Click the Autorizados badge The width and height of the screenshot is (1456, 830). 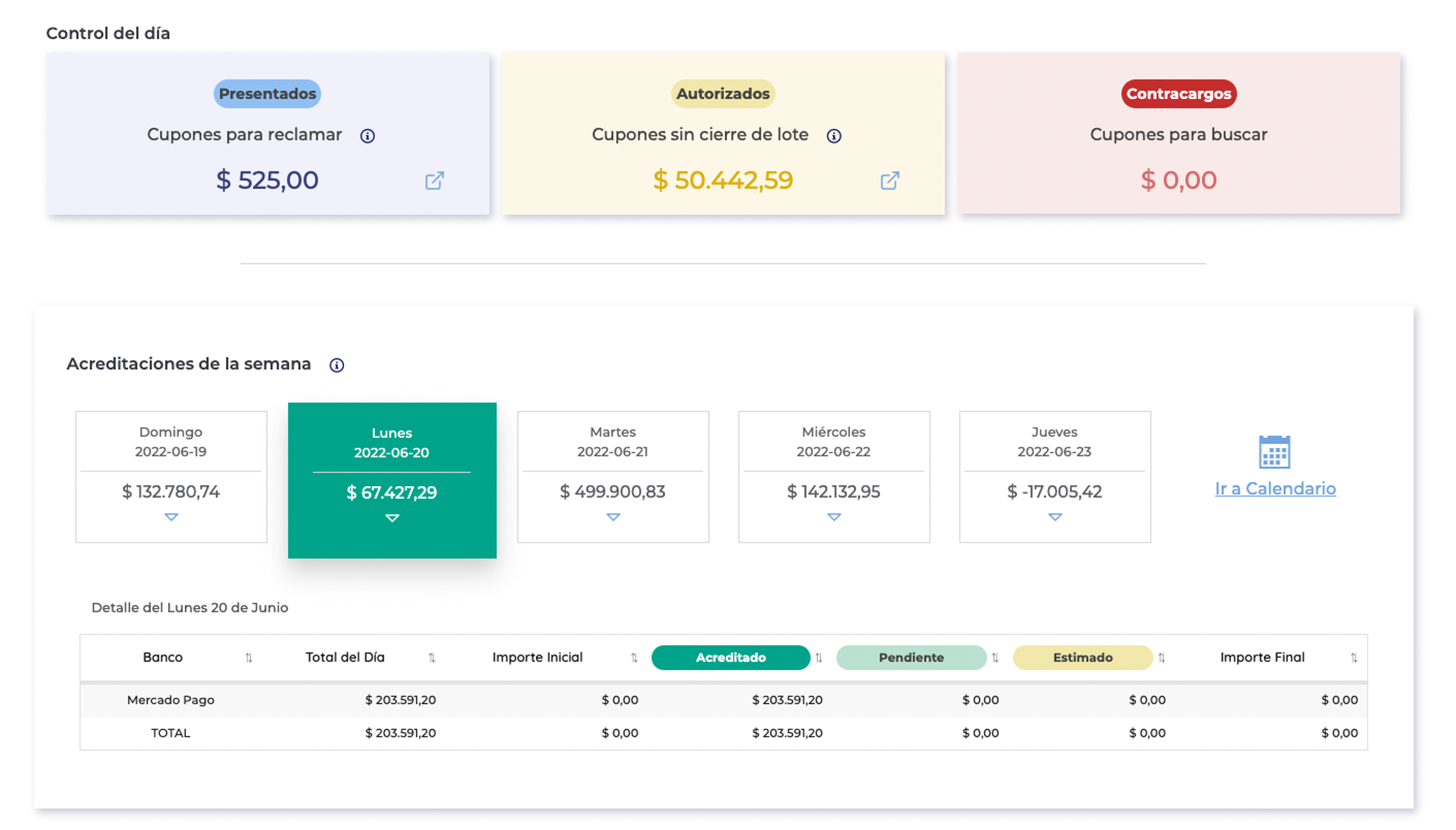point(723,93)
